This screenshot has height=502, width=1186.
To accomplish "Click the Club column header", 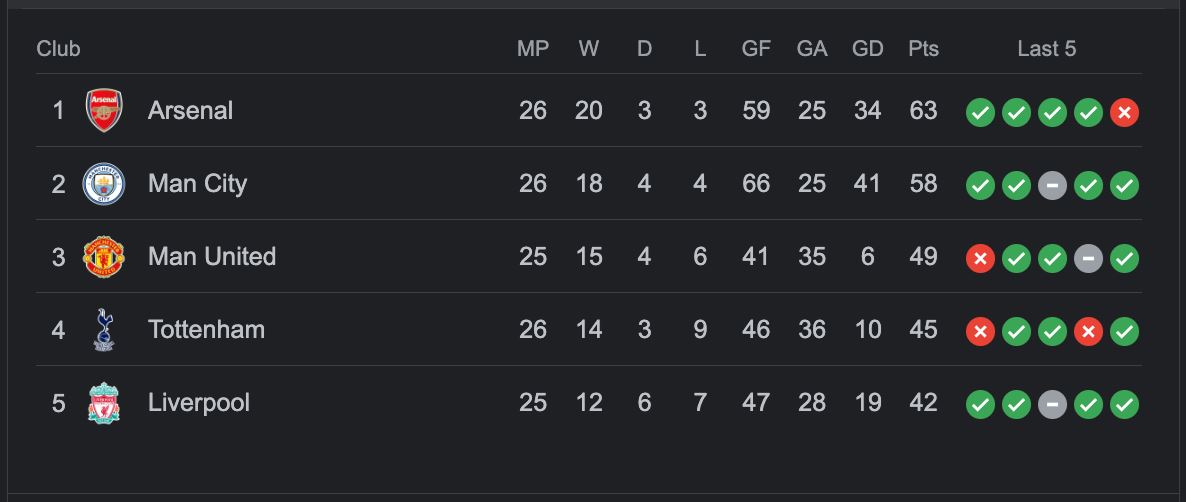I will click(58, 49).
